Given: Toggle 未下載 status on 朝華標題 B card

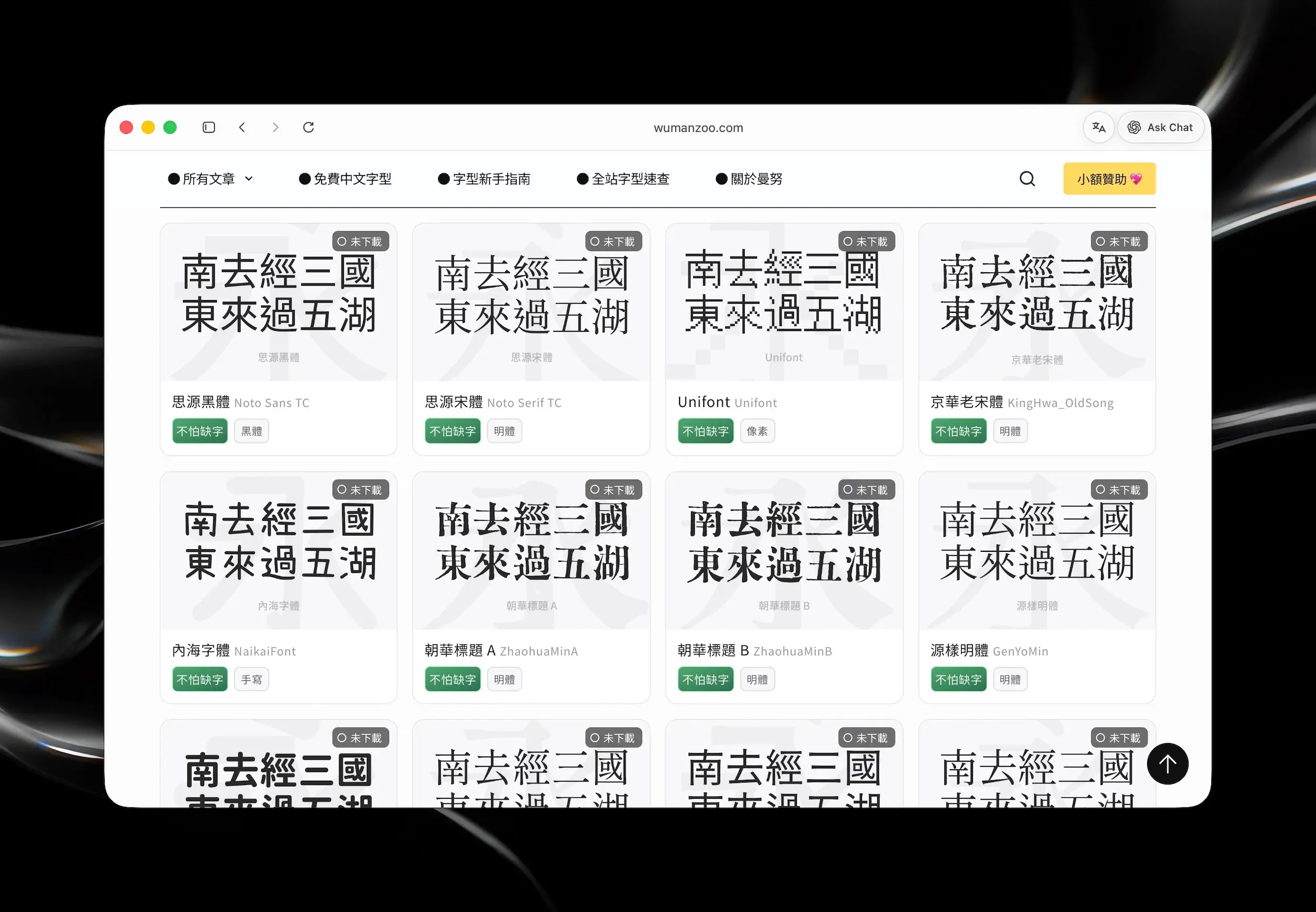Looking at the screenshot, I should point(866,490).
